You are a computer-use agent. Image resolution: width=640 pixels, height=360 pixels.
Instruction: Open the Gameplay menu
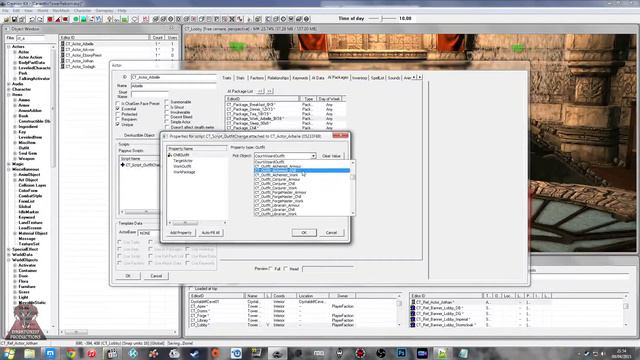point(105,11)
